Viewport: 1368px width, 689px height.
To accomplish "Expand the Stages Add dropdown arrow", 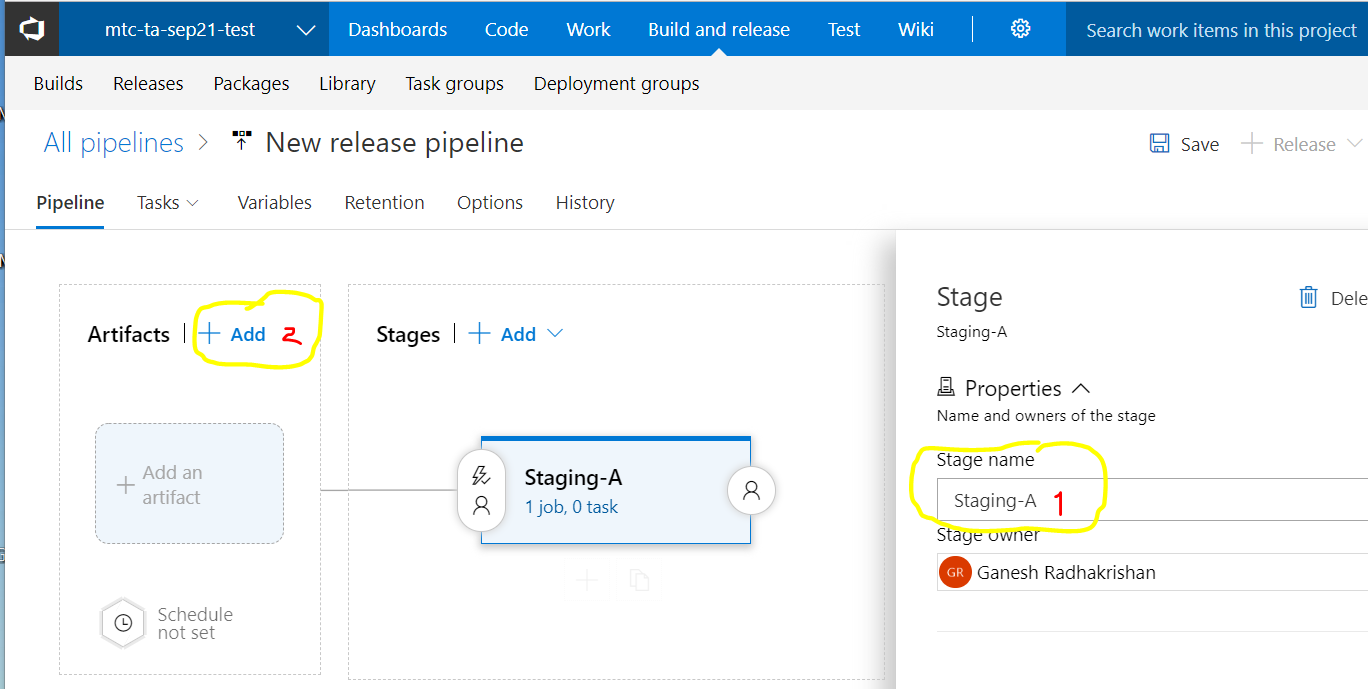I will pyautogui.click(x=556, y=334).
